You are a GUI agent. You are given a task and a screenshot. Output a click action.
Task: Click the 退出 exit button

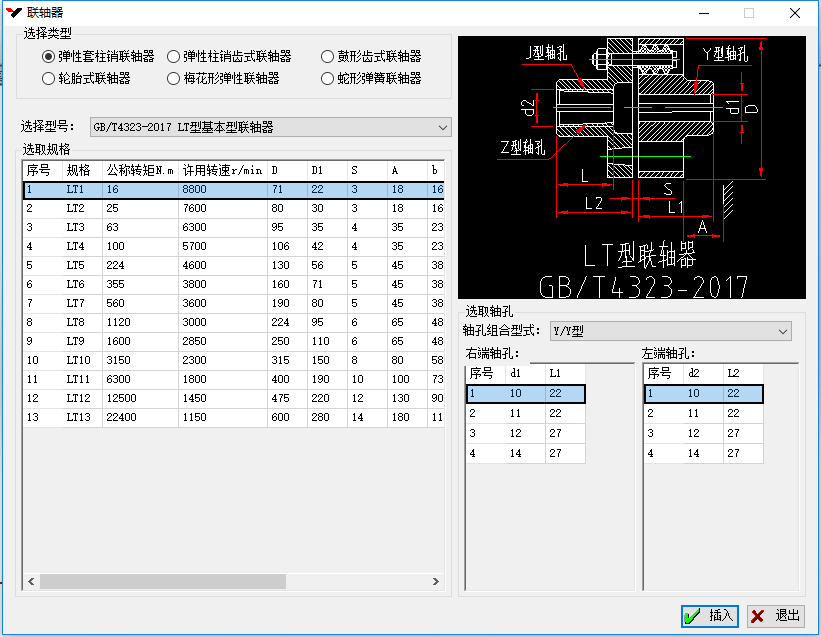pos(776,616)
